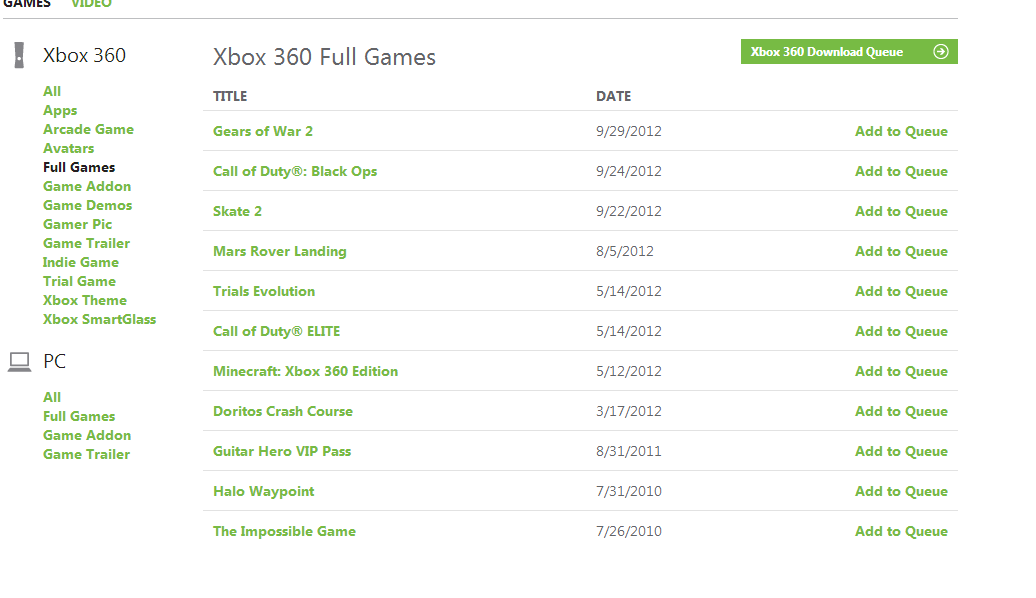The height and width of the screenshot is (598, 1036).
Task: Add Skate 2 to download queue
Action: 901,211
